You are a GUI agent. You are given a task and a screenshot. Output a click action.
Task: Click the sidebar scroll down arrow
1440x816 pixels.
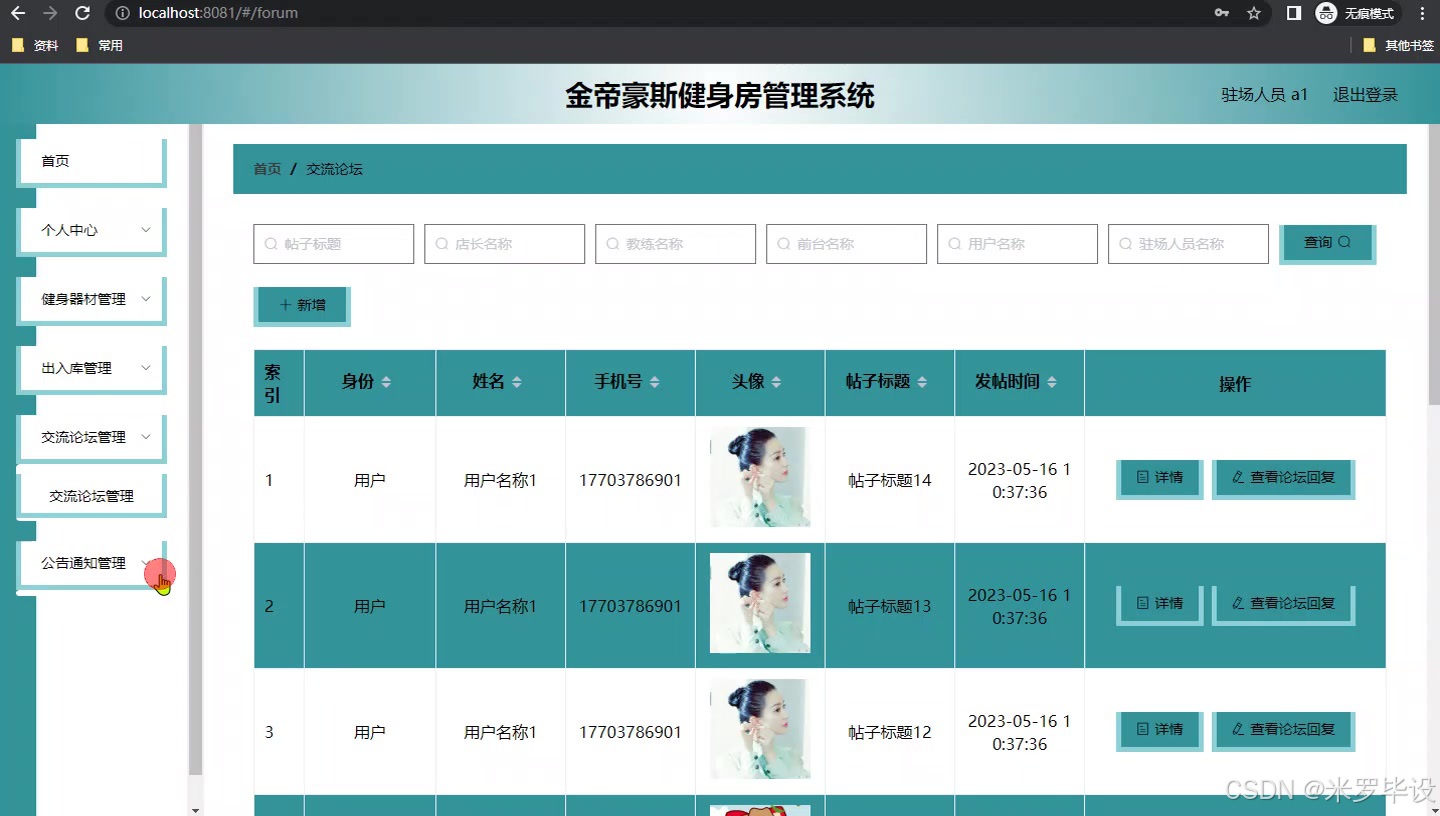click(x=196, y=809)
